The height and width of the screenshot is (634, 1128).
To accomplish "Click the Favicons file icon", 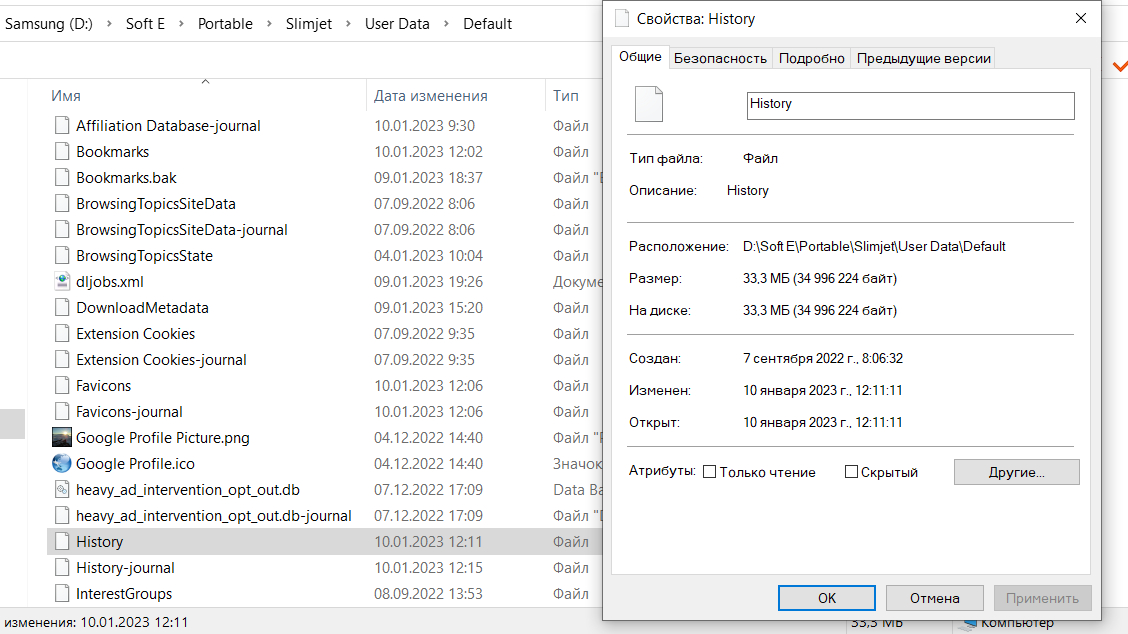I will pyautogui.click(x=62, y=386).
